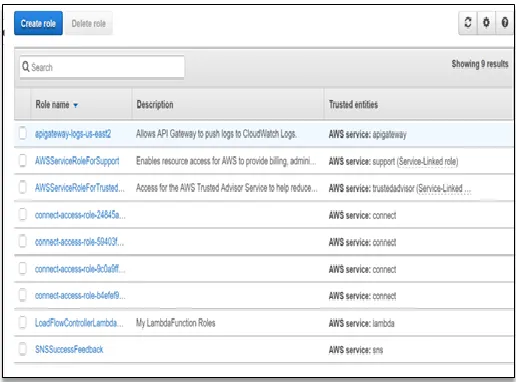Viewport: 516px width, 382px height.
Task: Check the SNSSuccessFeedback row checkbox
Action: pyautogui.click(x=23, y=349)
